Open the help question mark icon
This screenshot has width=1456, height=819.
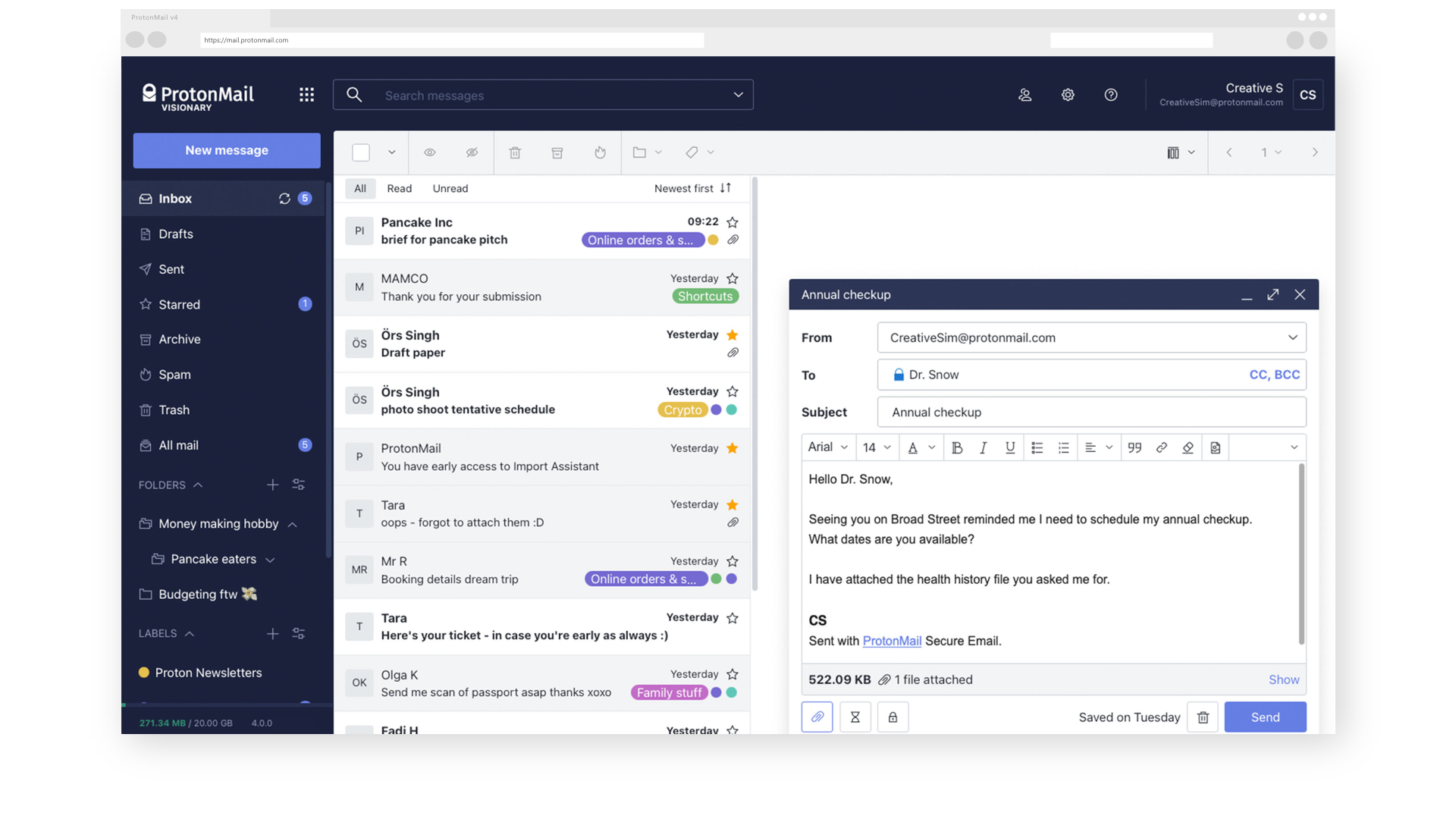1111,95
